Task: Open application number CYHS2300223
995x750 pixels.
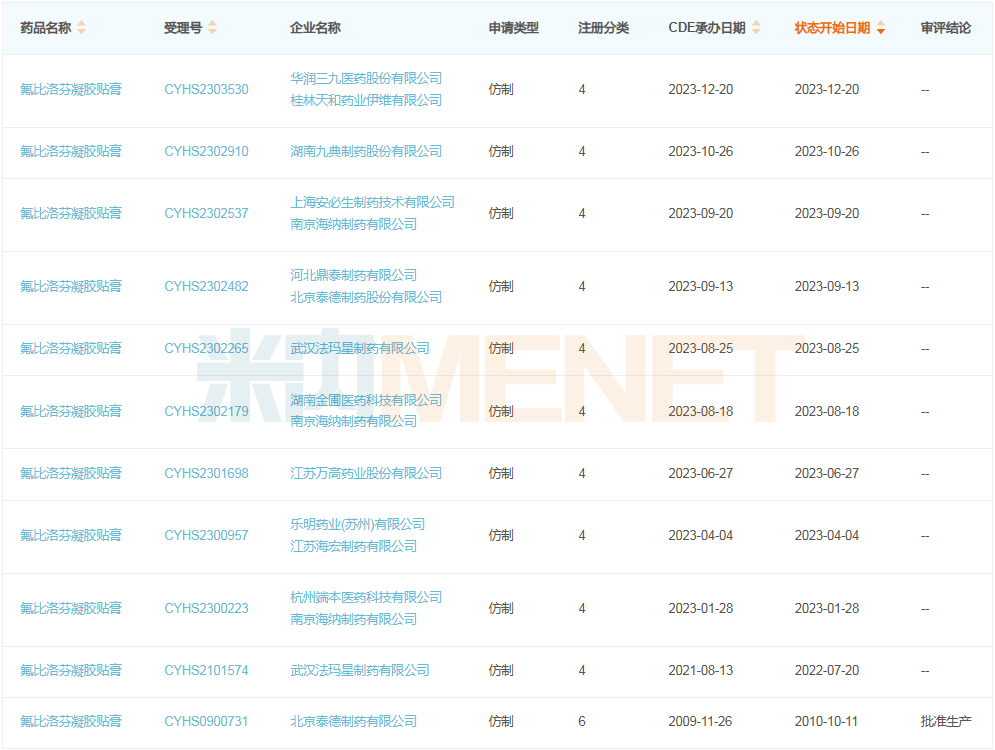Action: tap(206, 609)
